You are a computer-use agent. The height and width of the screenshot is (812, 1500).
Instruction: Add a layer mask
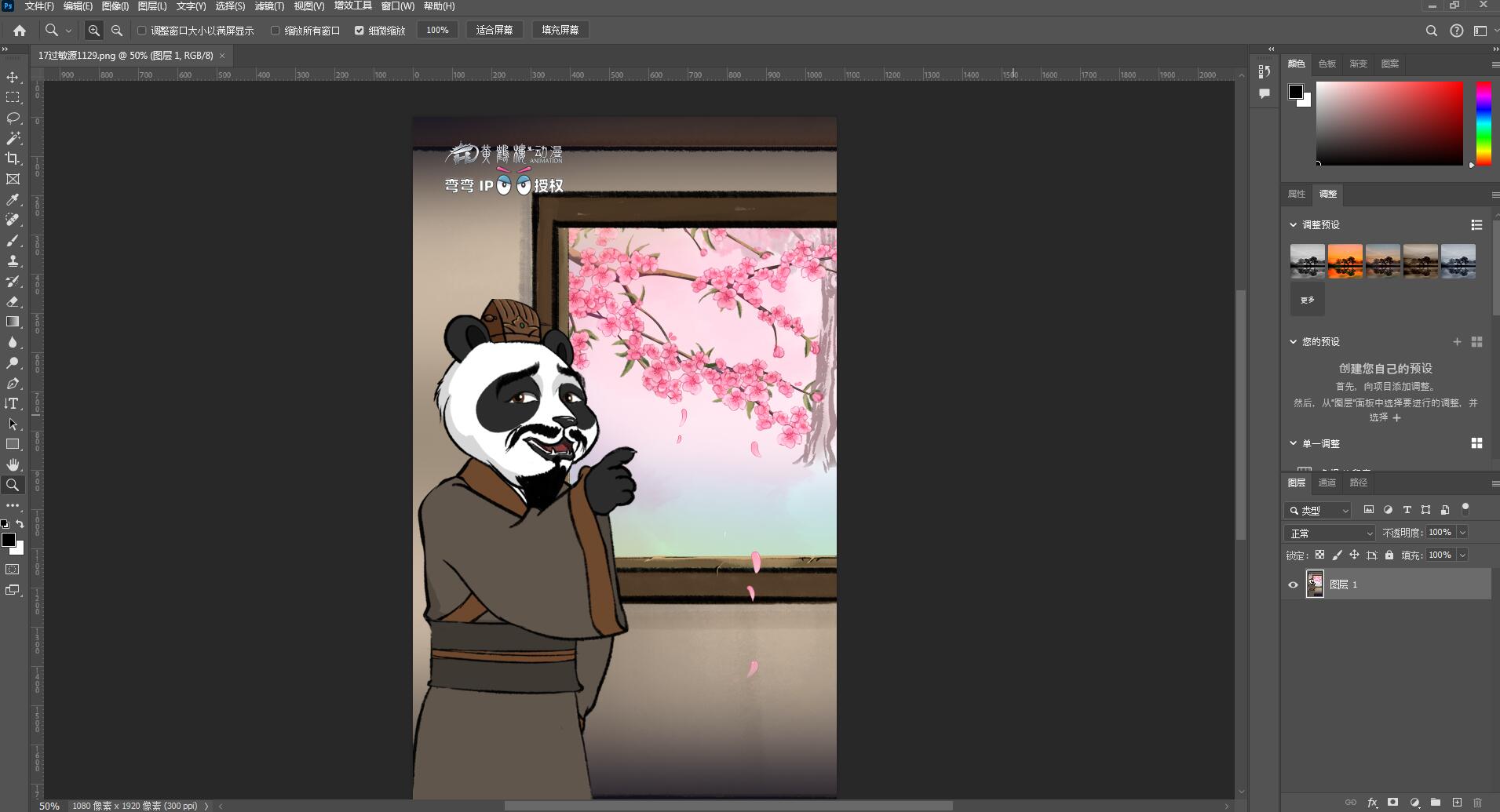pos(1393,803)
